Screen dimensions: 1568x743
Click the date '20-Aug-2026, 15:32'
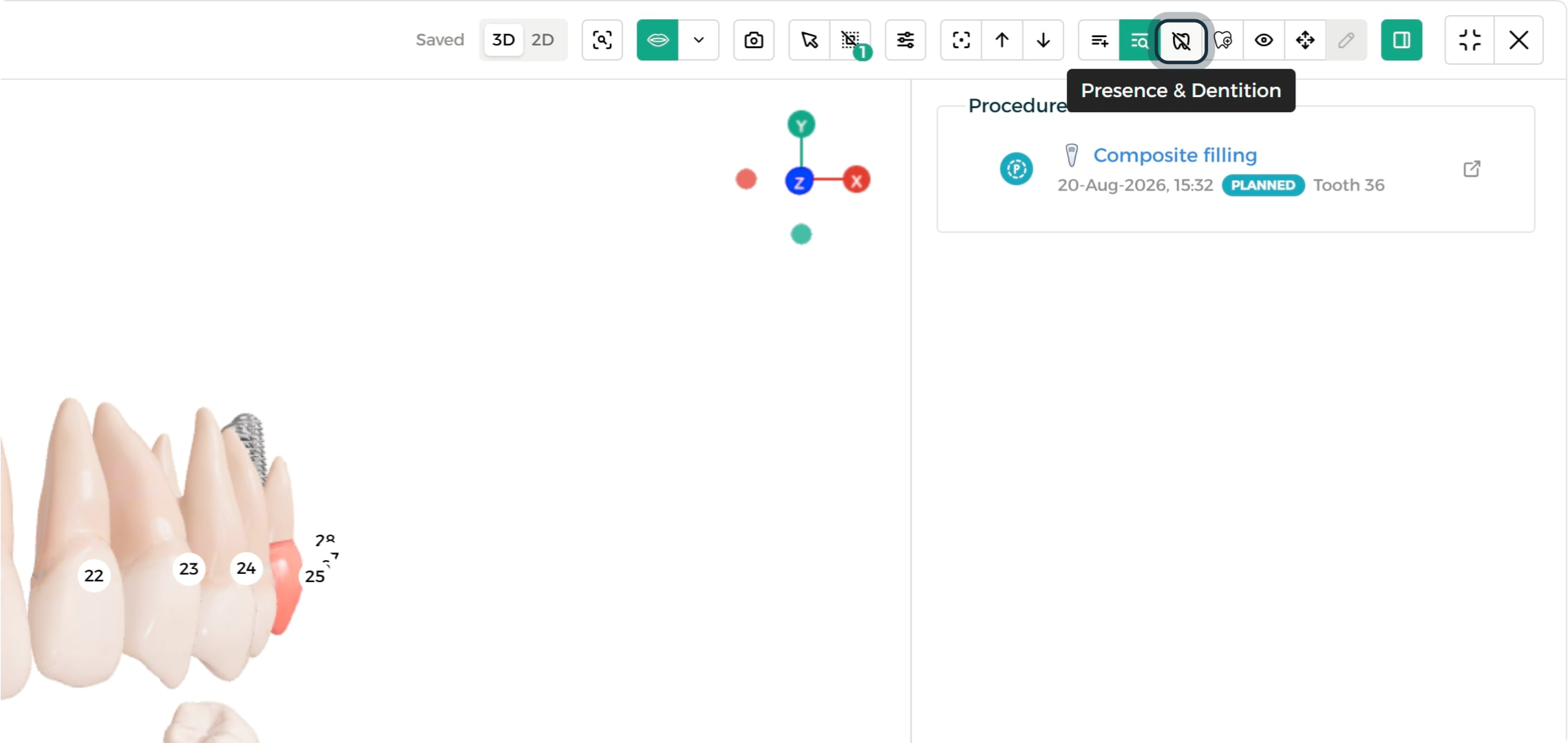click(x=1135, y=185)
